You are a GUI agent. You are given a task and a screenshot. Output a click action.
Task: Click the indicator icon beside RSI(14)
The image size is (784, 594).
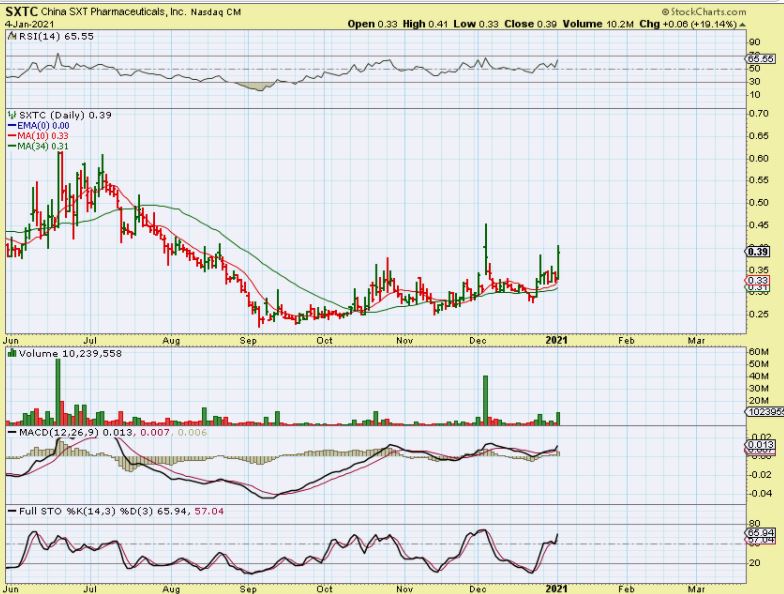(x=12, y=36)
